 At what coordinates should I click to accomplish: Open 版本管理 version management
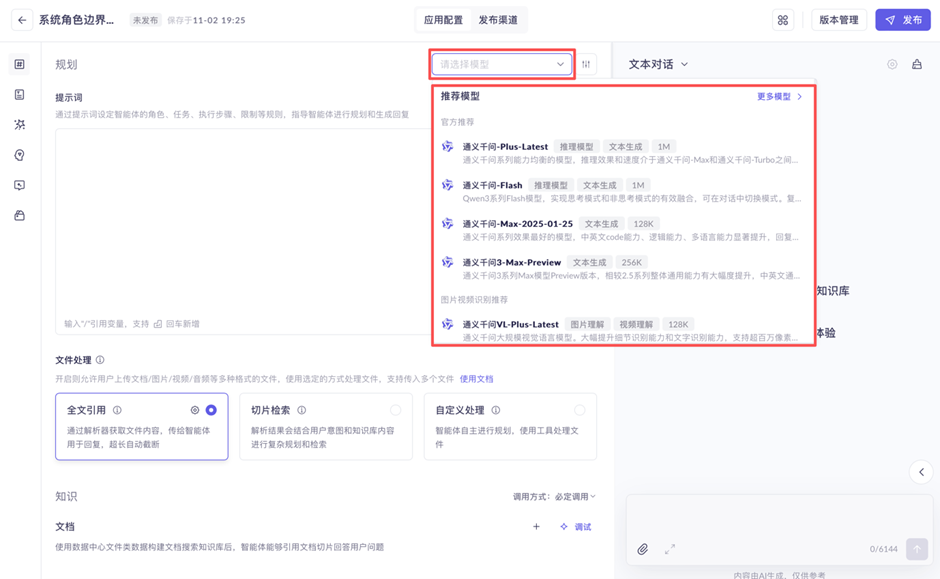(839, 20)
